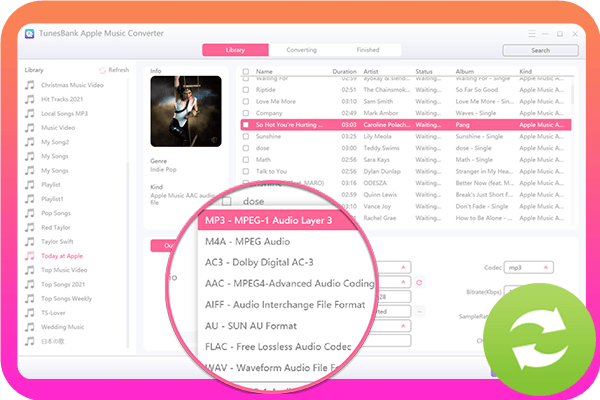This screenshot has height=400, width=600.
Task: Click music note icon beside Taylor Swift
Action: coord(29,242)
